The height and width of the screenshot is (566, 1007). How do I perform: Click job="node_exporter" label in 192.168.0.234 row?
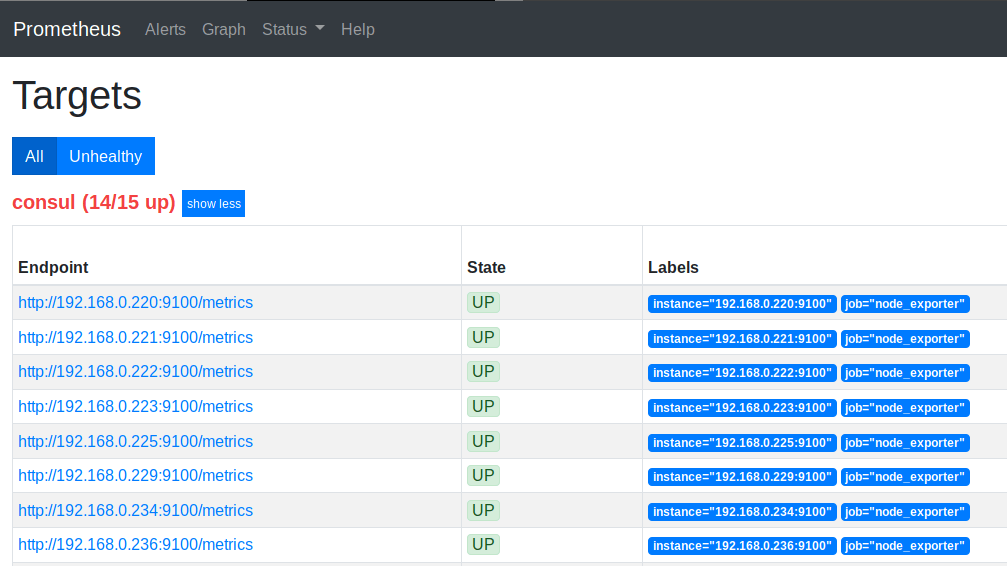click(905, 512)
